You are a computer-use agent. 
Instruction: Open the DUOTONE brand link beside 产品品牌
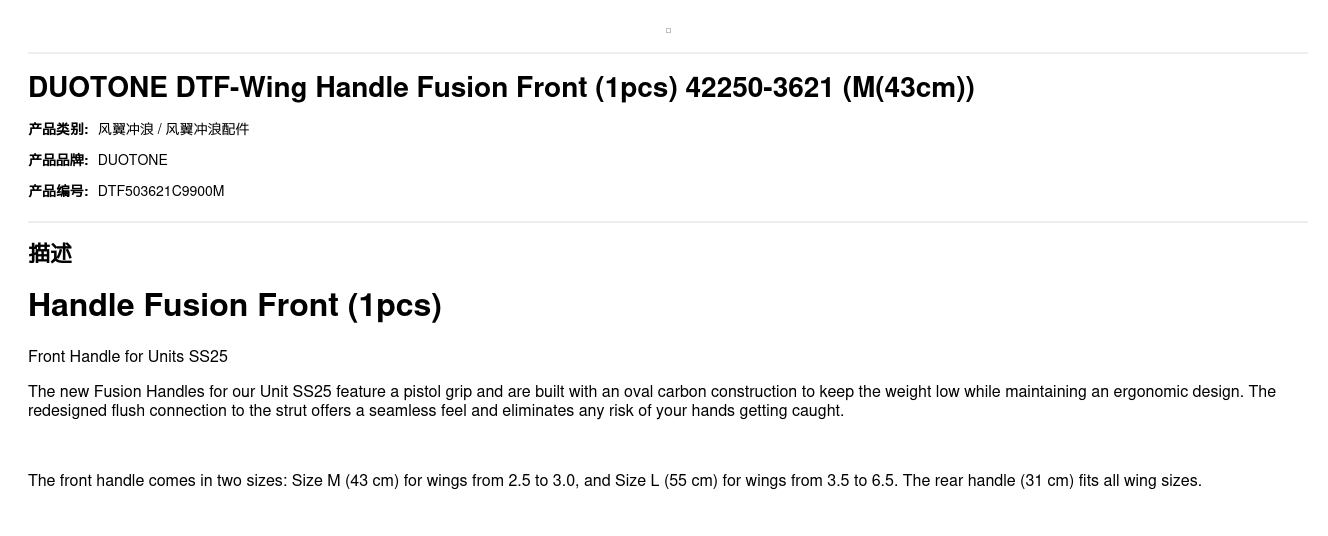[x=132, y=160]
